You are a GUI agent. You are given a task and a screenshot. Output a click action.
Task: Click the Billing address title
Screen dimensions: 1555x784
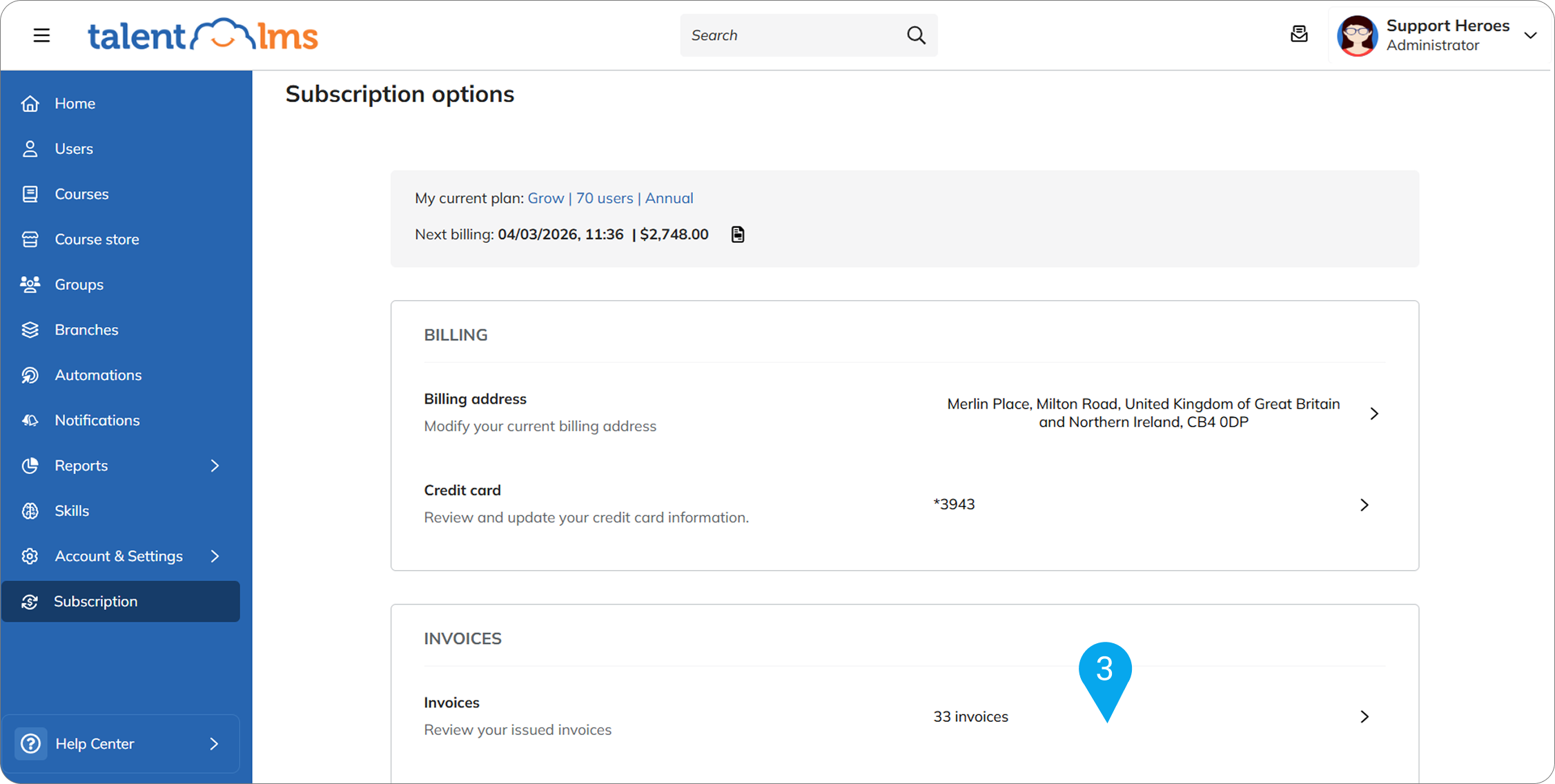point(475,399)
